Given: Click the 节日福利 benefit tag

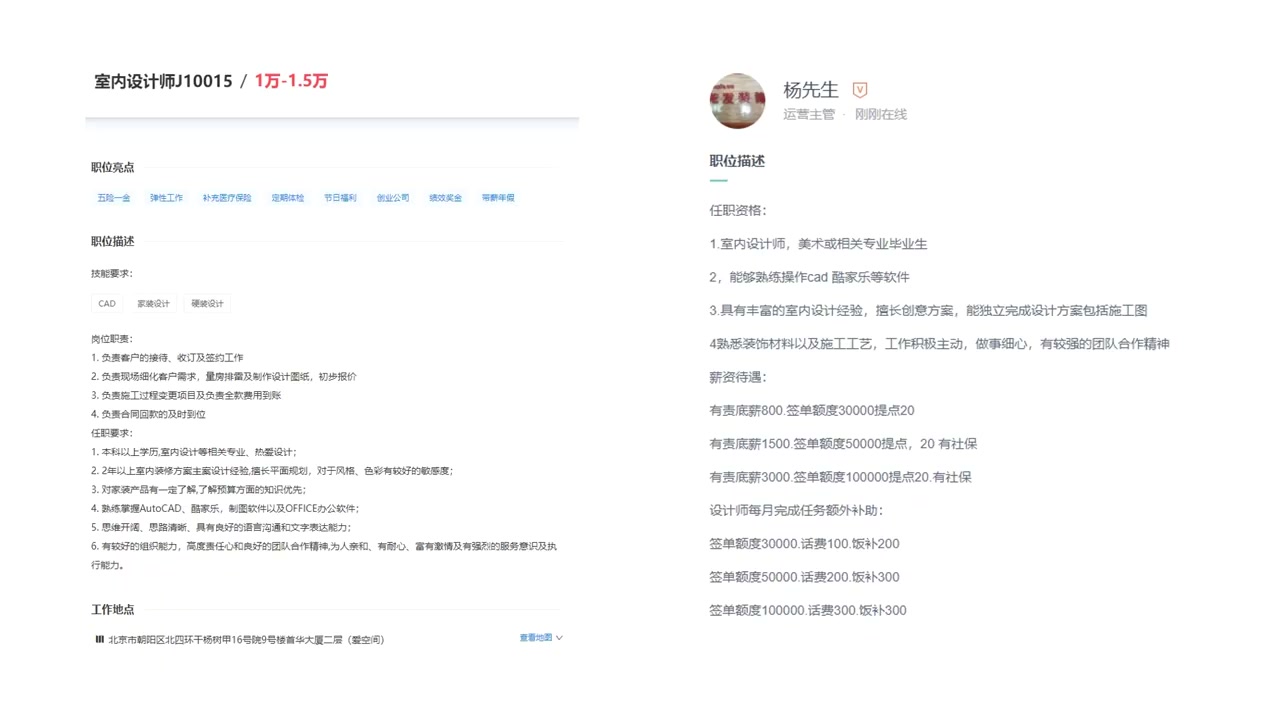Looking at the screenshot, I should tap(340, 198).
